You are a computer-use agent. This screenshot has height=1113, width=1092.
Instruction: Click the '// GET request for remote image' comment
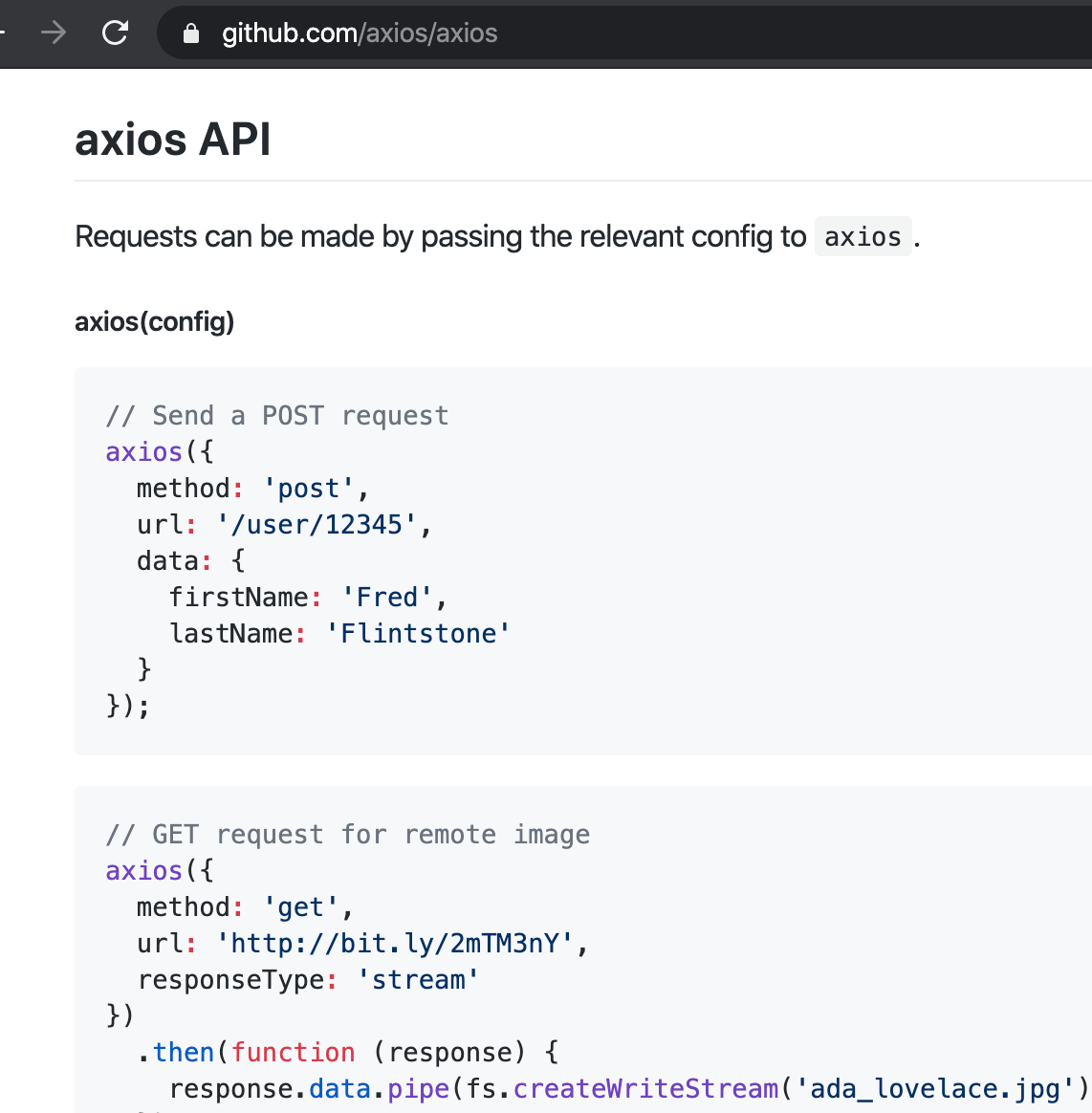click(348, 834)
